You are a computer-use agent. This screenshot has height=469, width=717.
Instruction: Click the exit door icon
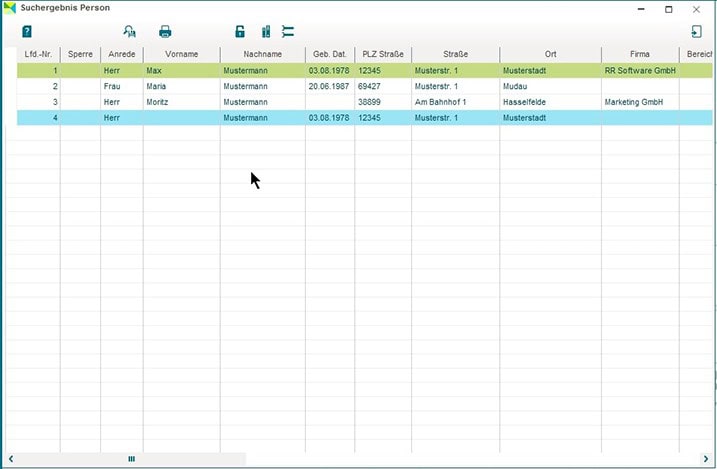696,32
